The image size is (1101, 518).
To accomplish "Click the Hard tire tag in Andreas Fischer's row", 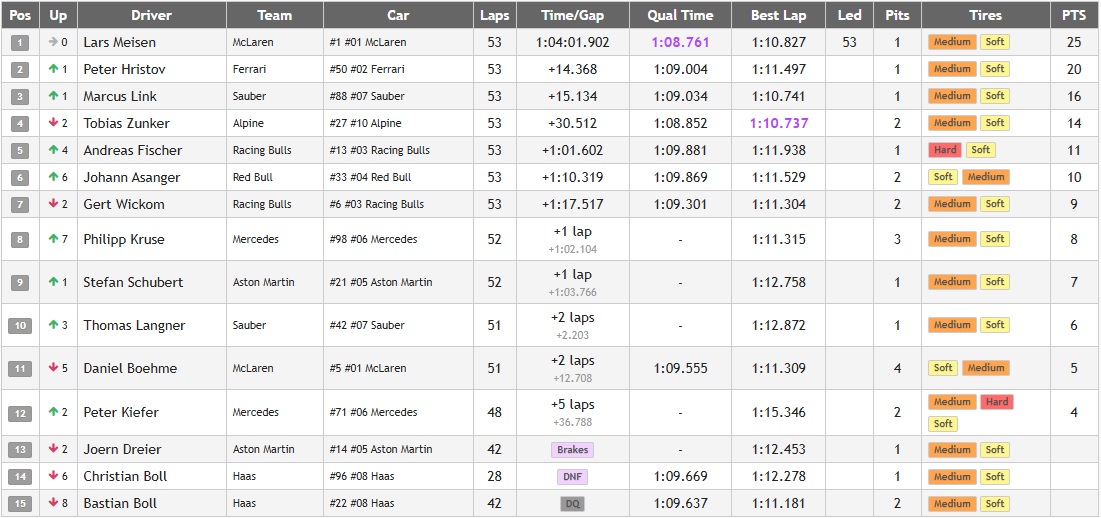I will 945,150.
